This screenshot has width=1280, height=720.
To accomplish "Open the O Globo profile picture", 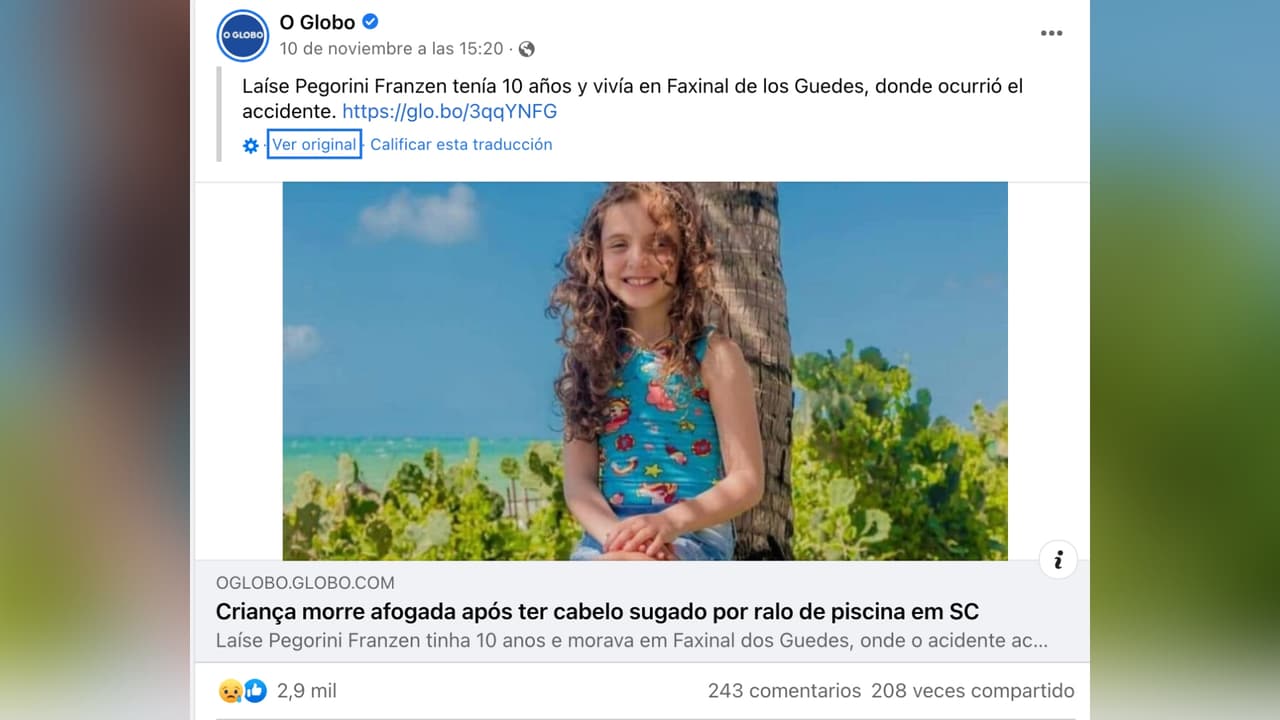I will click(x=243, y=35).
